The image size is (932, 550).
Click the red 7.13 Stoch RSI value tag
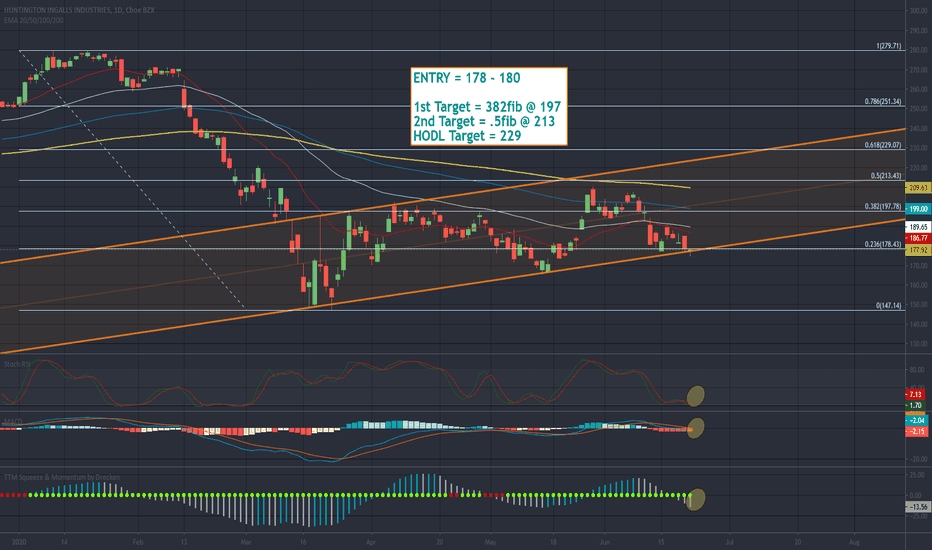915,395
